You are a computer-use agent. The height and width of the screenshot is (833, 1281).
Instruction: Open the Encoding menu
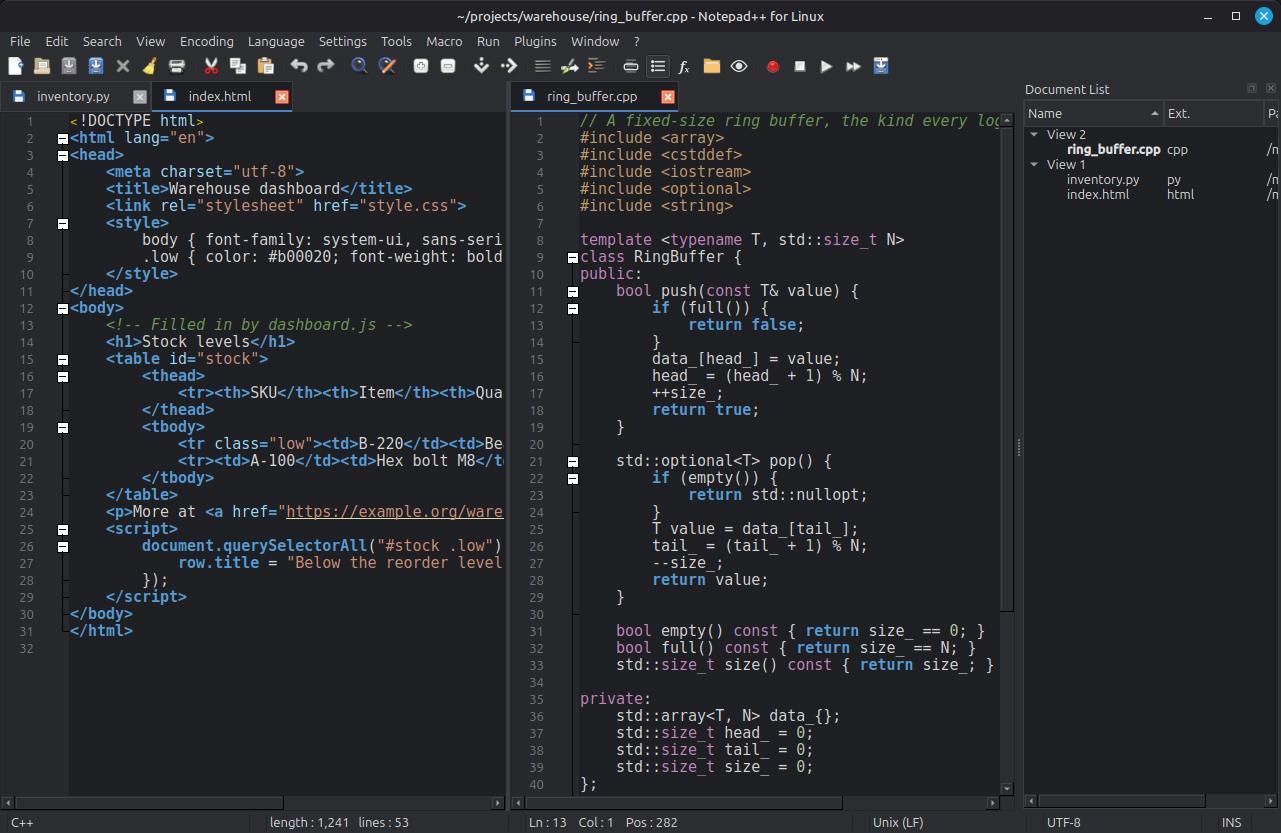click(207, 41)
